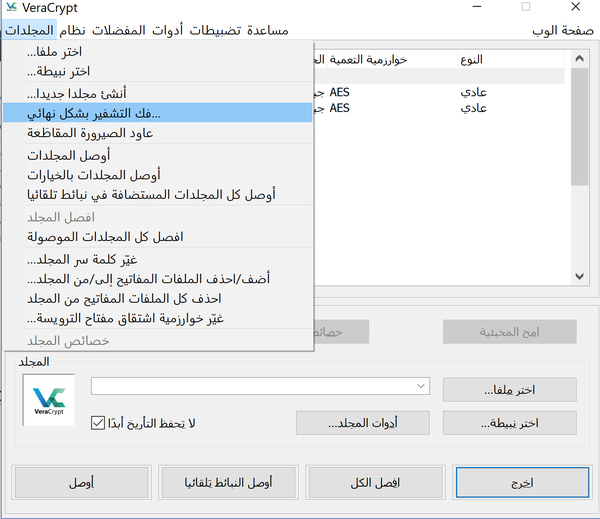Select غيّر خوارزمية اشتقاق مفتاح الترويسة...

pos(158,318)
